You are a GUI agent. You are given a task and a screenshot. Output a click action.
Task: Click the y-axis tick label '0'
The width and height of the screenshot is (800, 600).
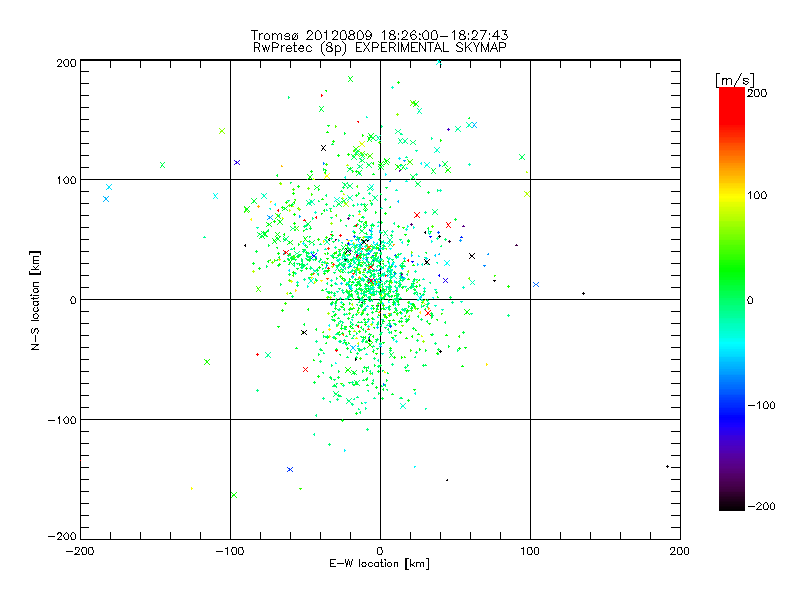[73, 300]
